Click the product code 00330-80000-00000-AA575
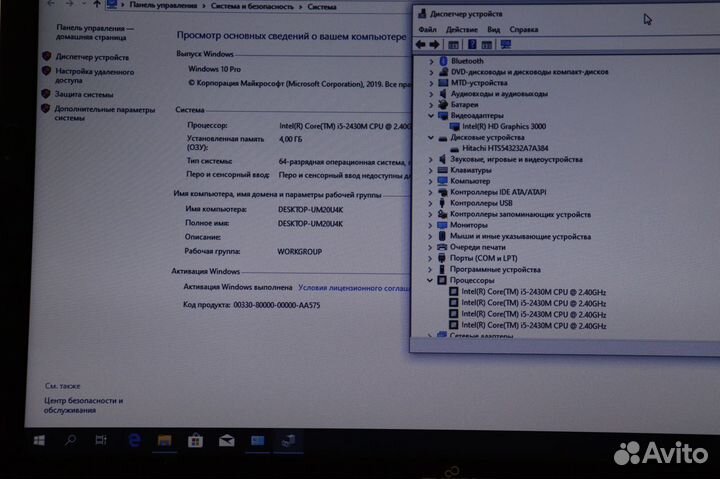 277,305
